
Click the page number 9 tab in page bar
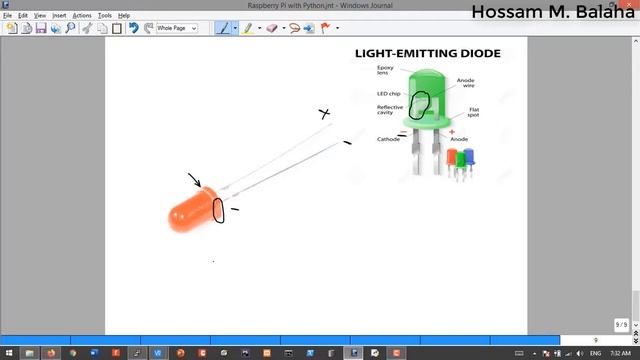(x=596, y=340)
